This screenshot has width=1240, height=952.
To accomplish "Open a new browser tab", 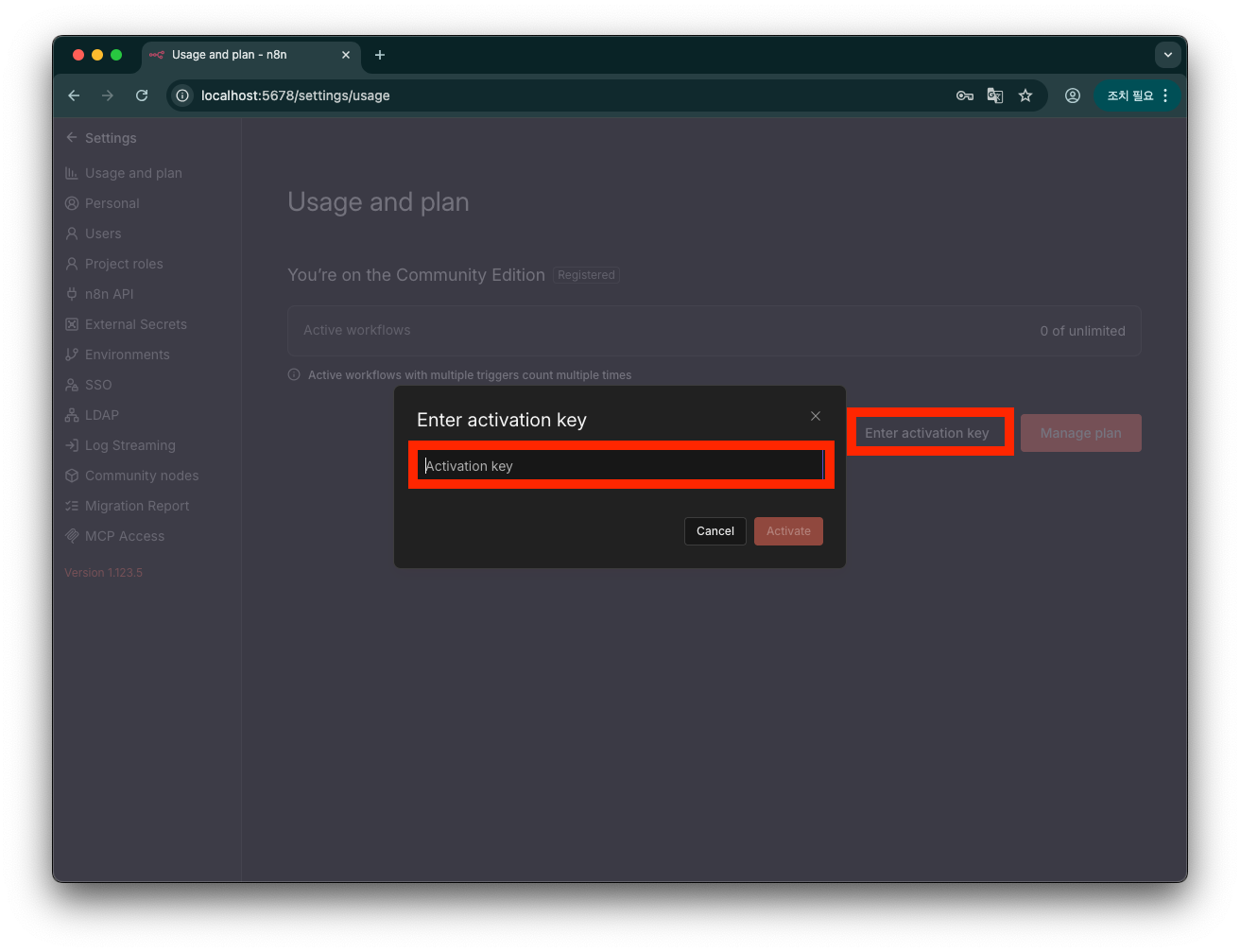I will (x=380, y=55).
